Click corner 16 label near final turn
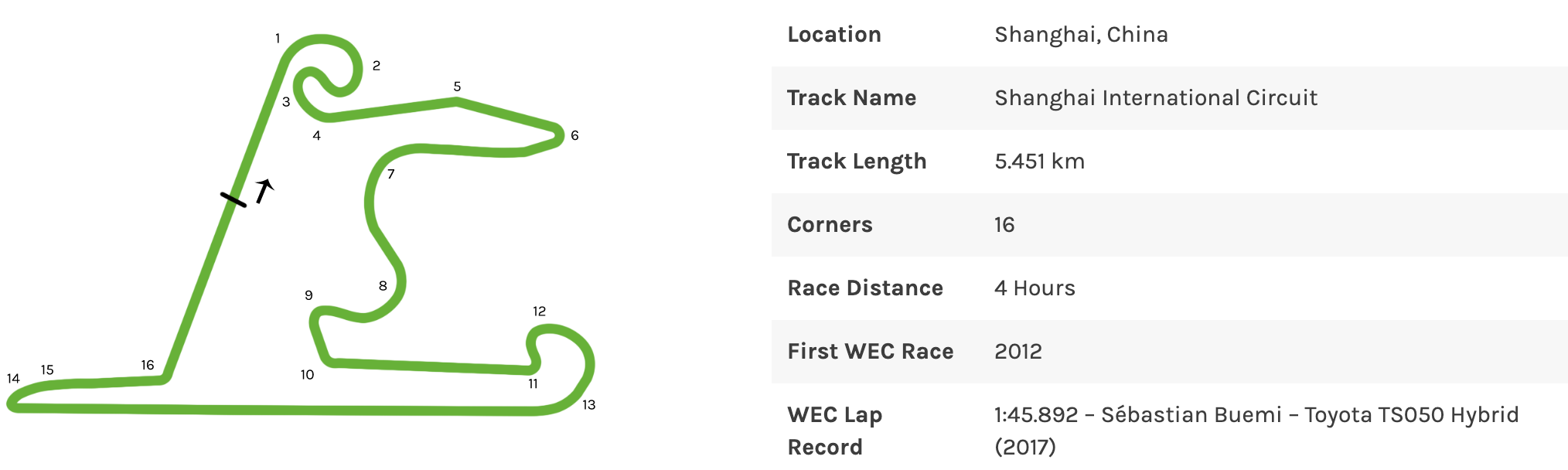Screen dimensions: 1568x470 [x=148, y=365]
